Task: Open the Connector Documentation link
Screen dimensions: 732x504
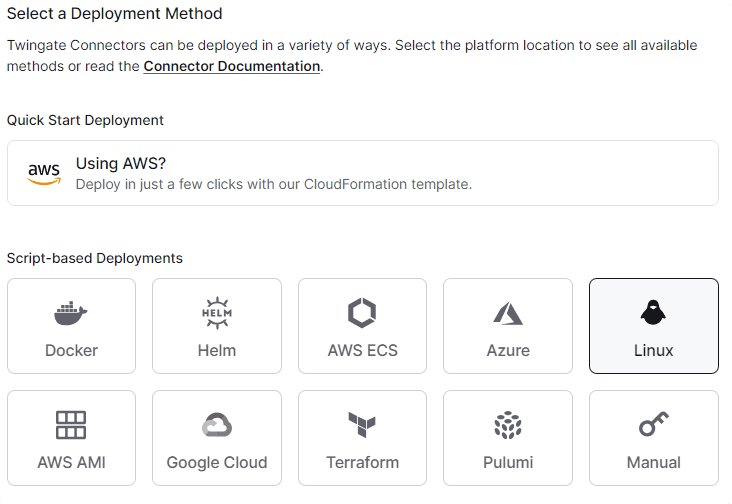Action: [232, 66]
